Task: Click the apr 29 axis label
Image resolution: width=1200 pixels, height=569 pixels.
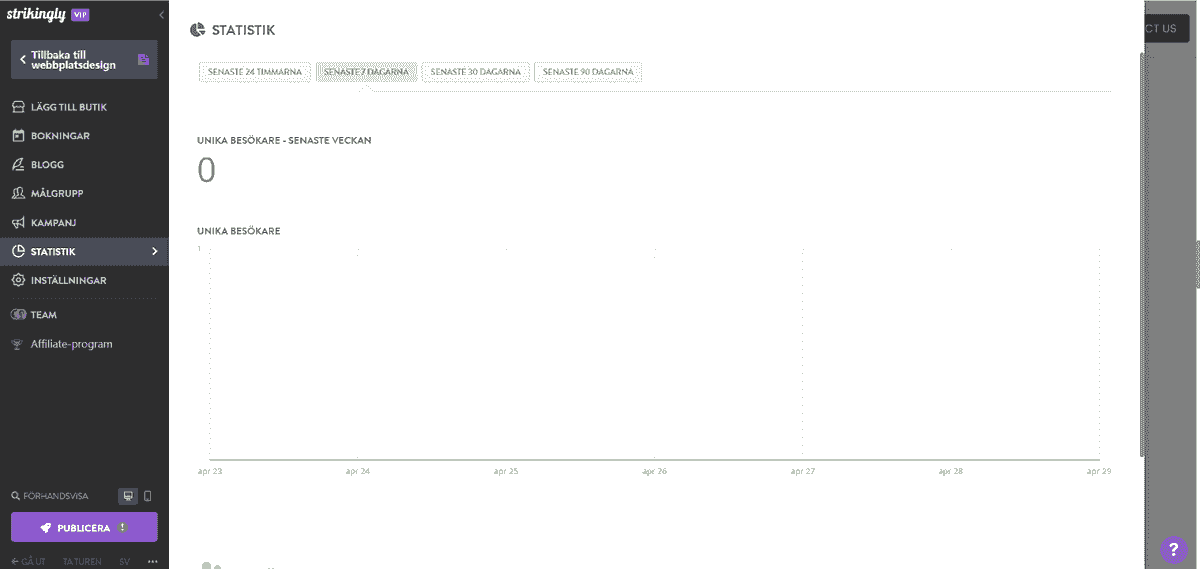Action: [1099, 470]
